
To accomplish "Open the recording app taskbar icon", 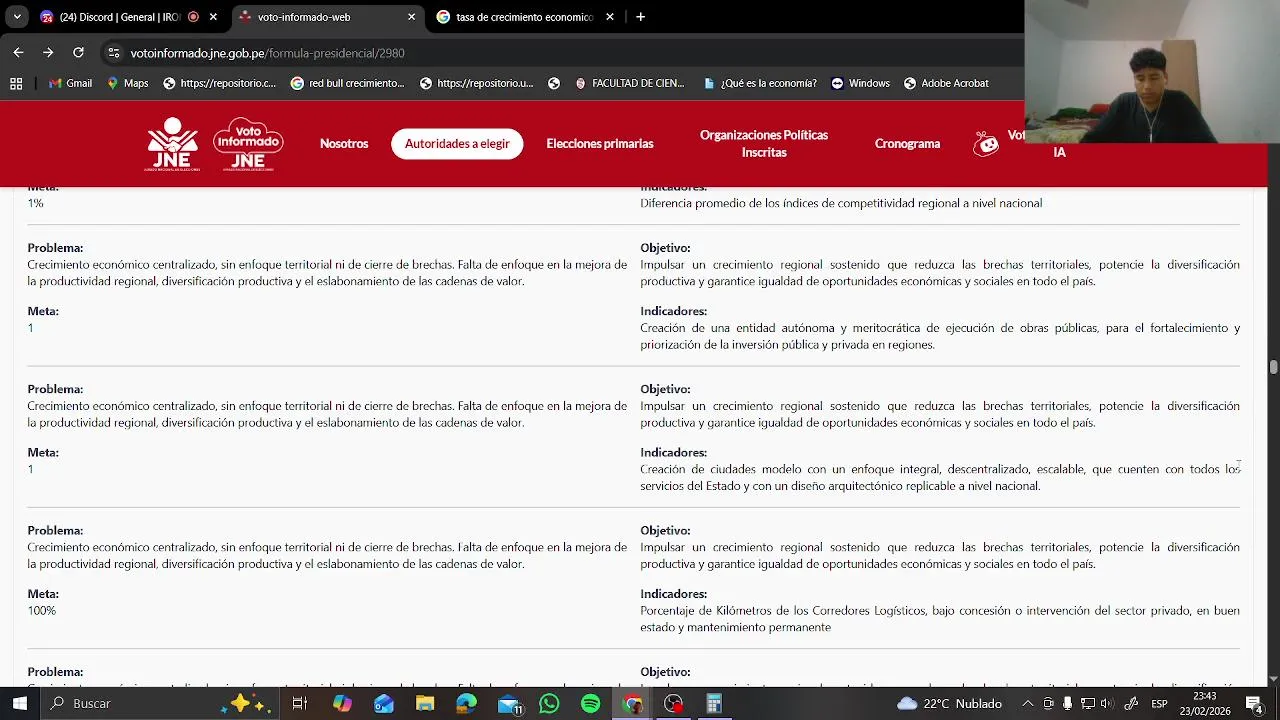I will coord(674,704).
